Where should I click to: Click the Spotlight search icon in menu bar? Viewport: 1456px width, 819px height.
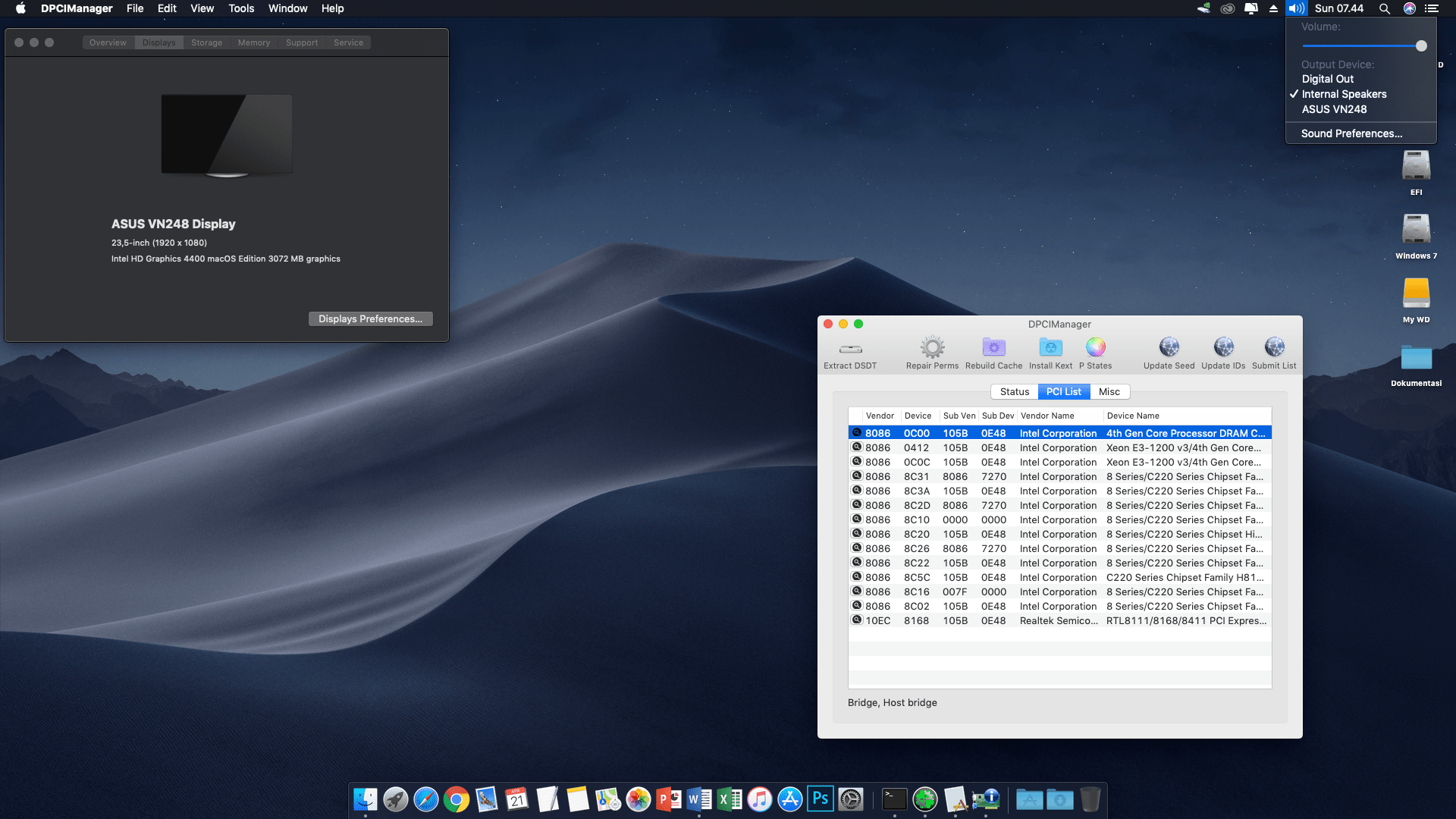1385,8
